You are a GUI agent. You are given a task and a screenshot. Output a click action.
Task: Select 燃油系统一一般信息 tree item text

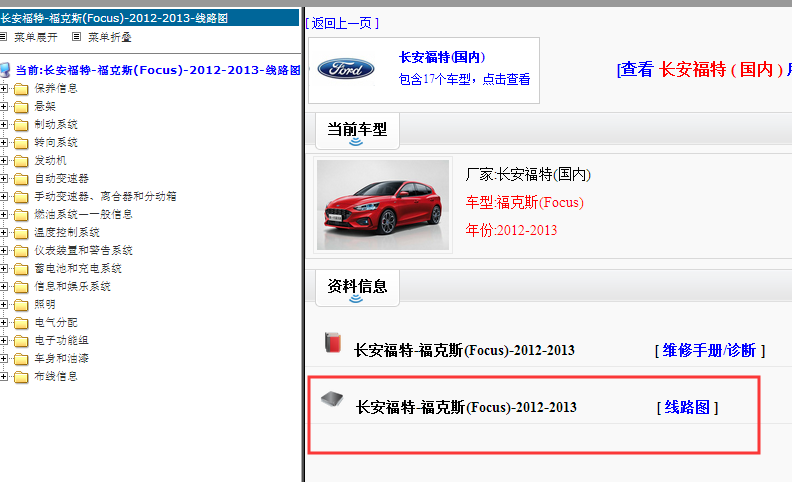[83, 214]
